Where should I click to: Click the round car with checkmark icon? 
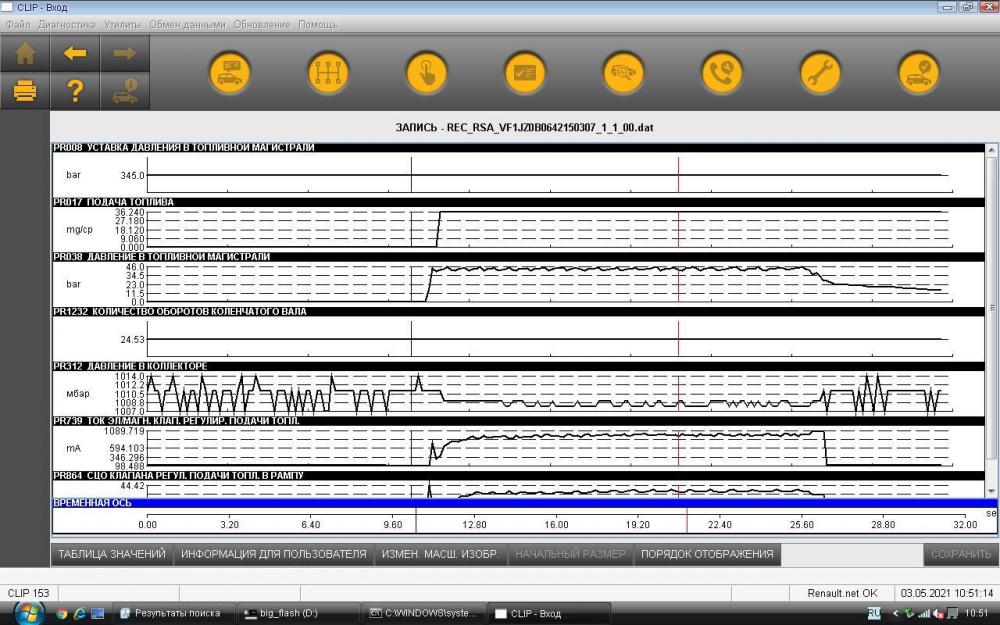tap(918, 73)
